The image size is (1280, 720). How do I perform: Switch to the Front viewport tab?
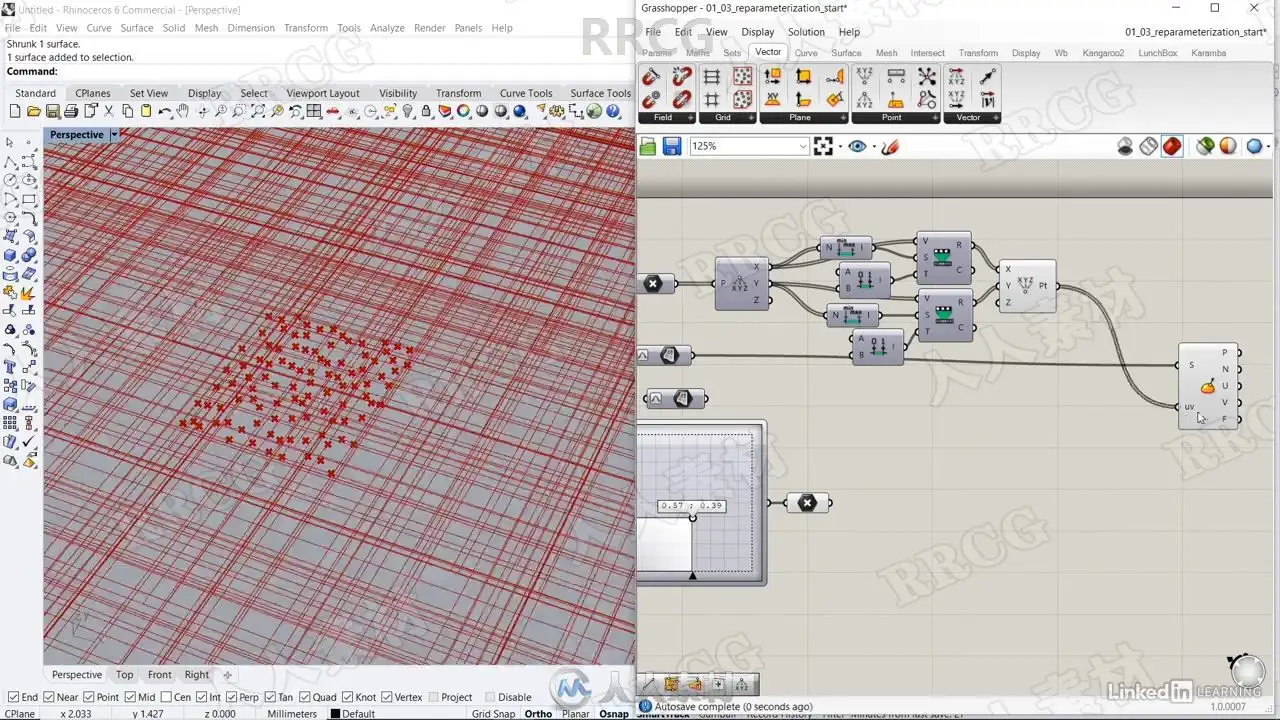160,675
